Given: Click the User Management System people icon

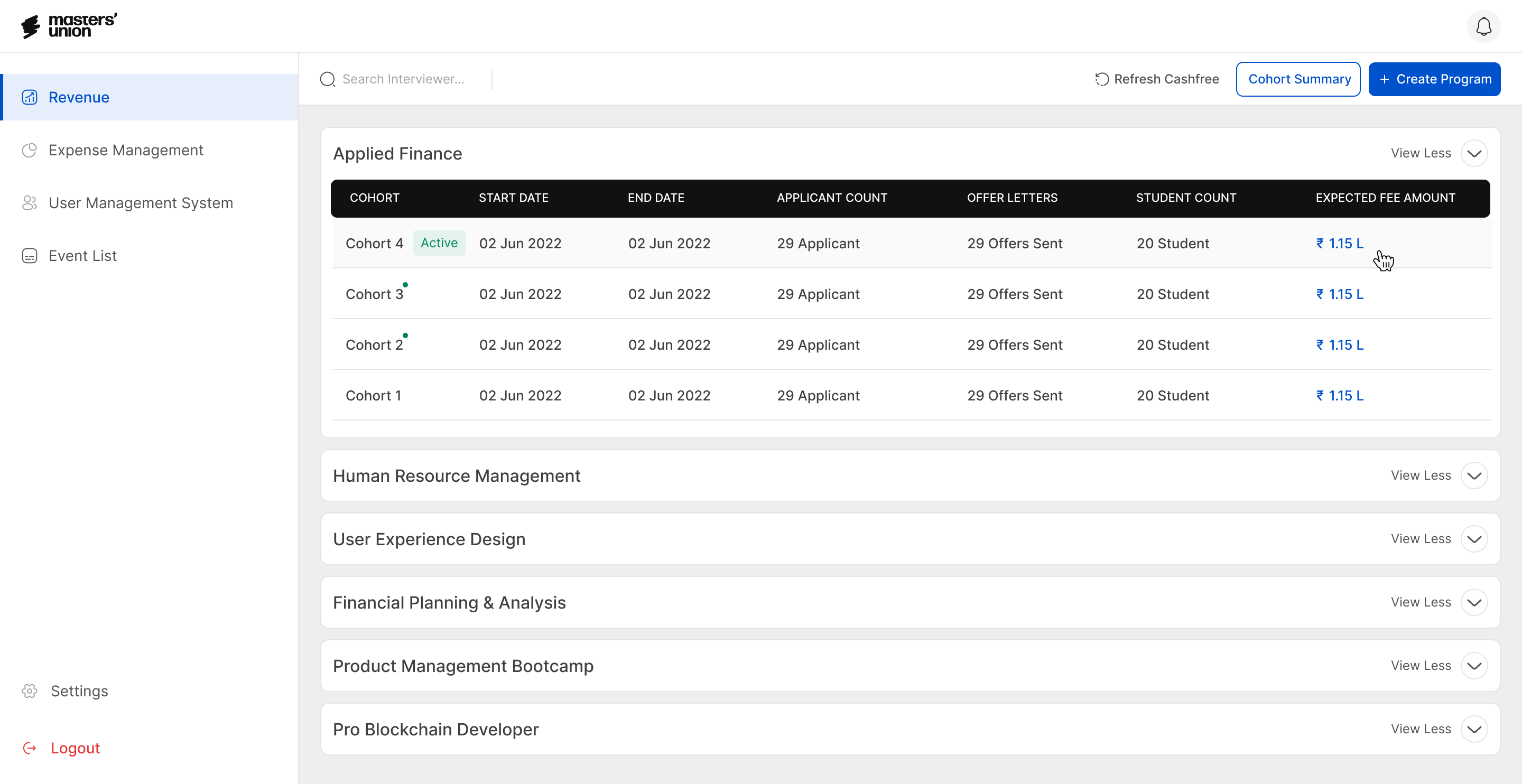Looking at the screenshot, I should tap(30, 203).
